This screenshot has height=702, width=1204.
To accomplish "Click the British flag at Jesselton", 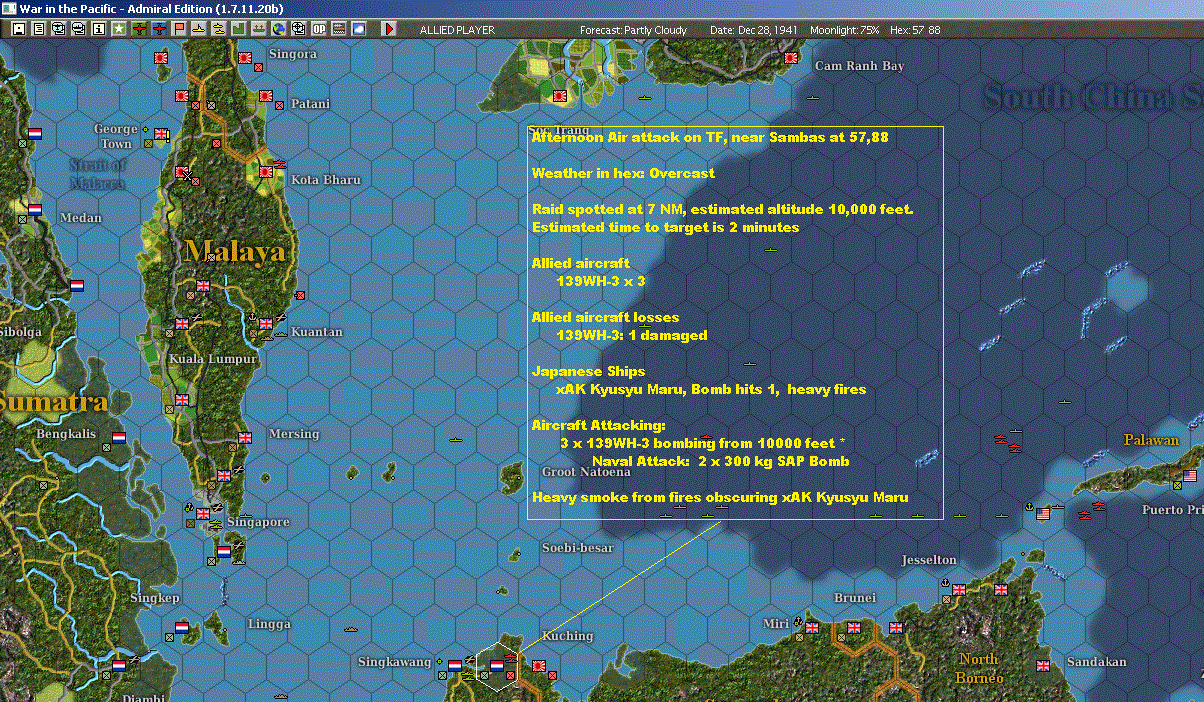I will [959, 589].
